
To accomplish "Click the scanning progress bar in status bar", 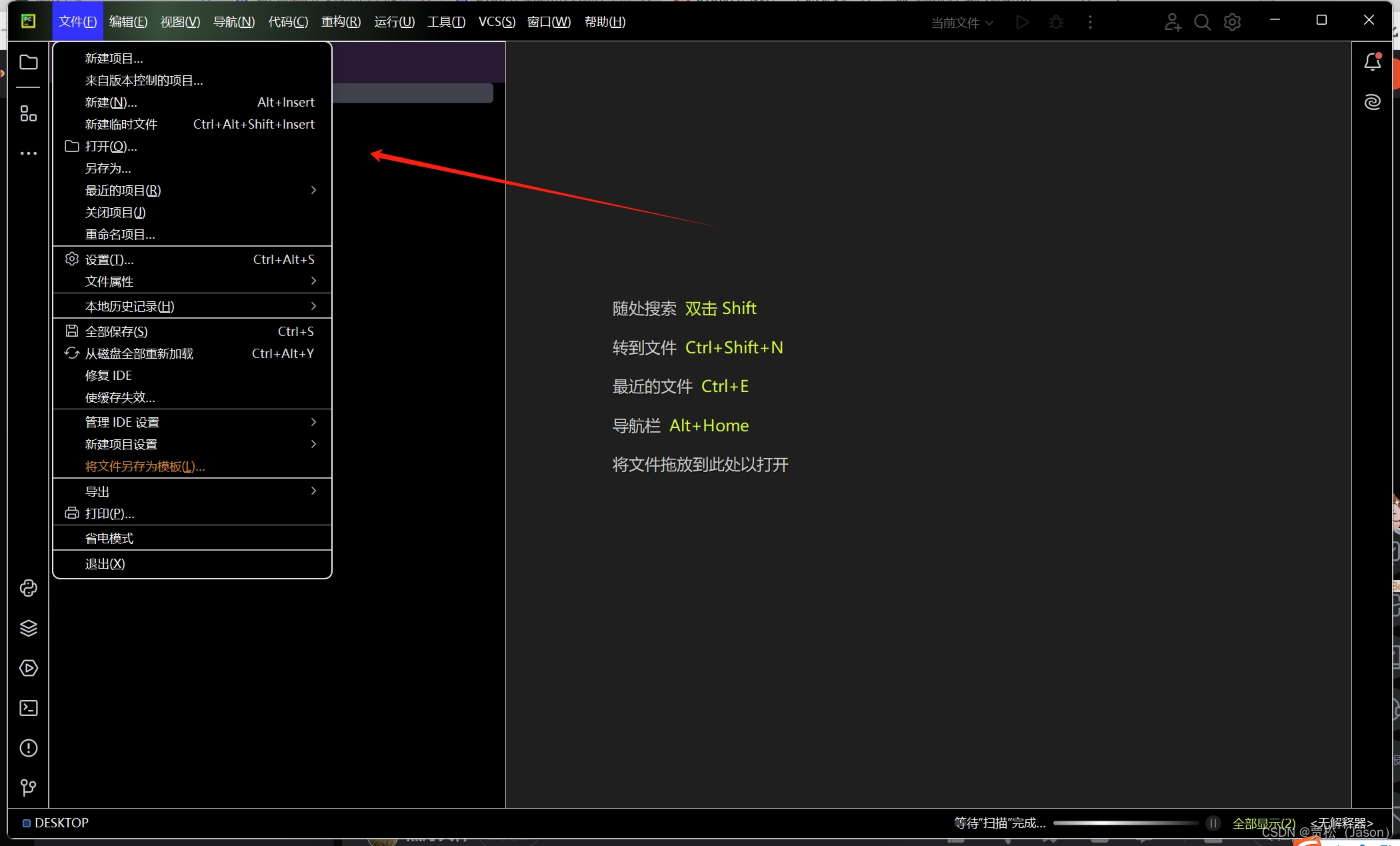I will [1125, 823].
